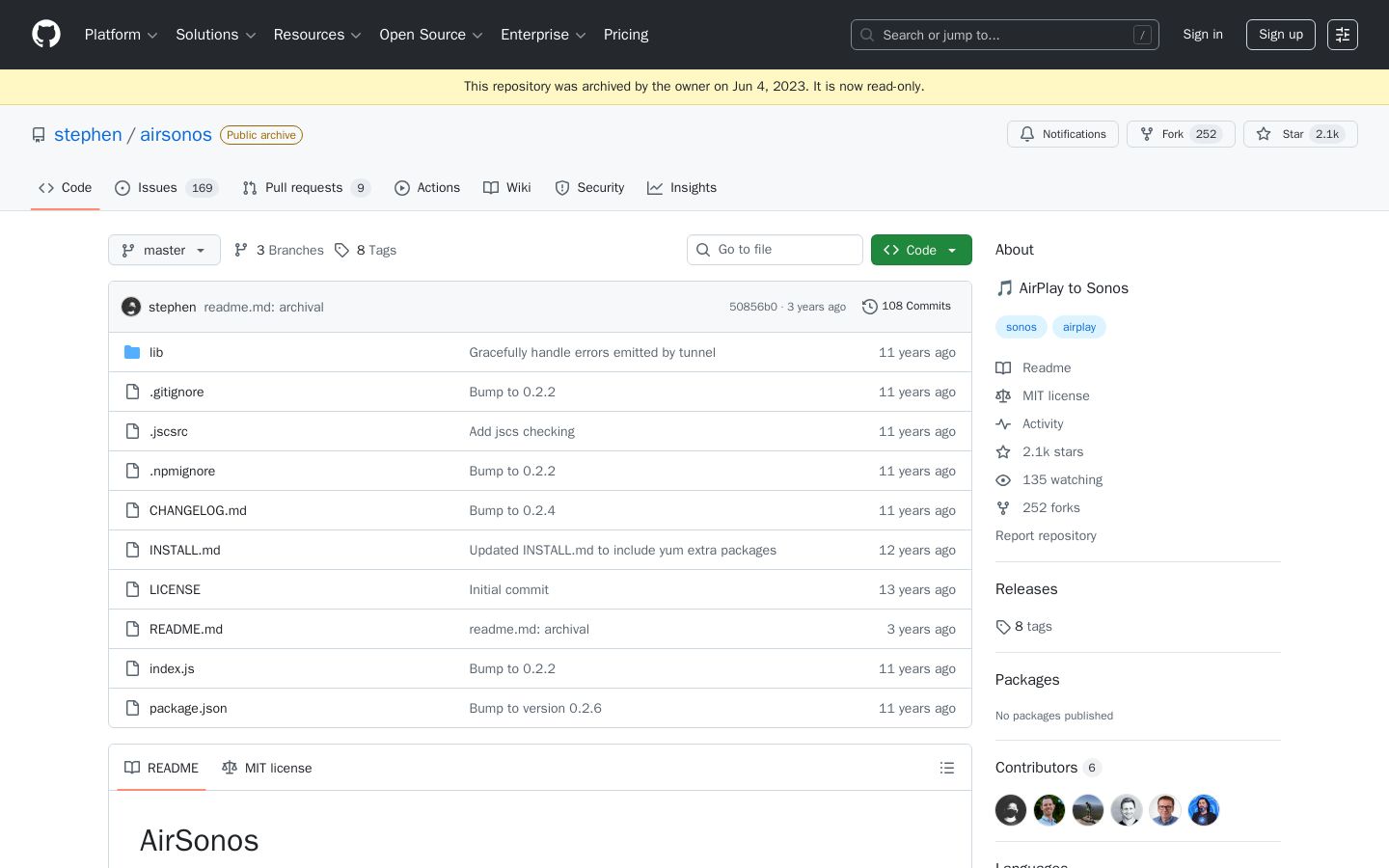Click the GitHub logo icon
Viewport: 1389px width, 868px height.
(46, 35)
